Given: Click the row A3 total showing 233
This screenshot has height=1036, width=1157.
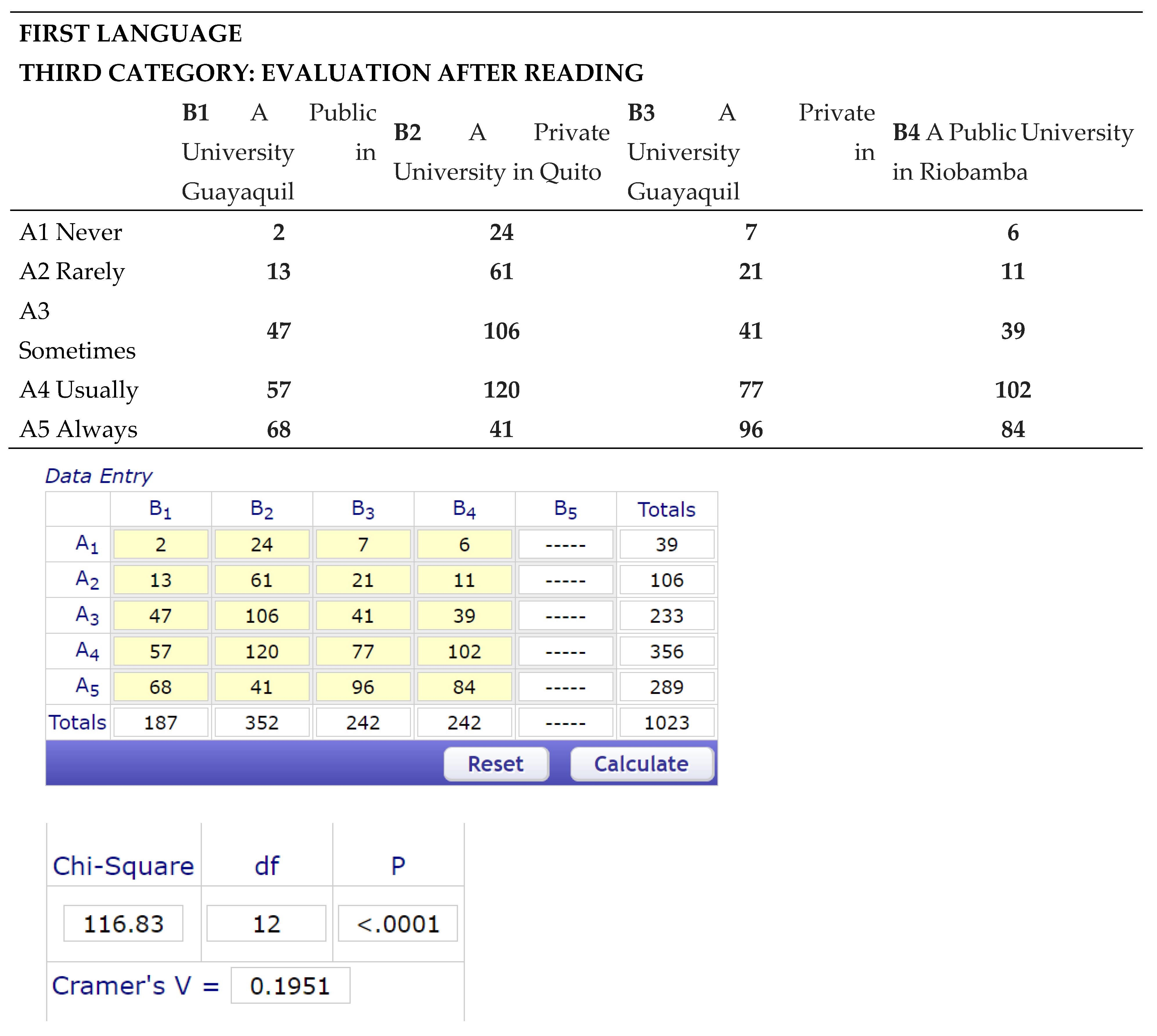Looking at the screenshot, I should pyautogui.click(x=666, y=615).
